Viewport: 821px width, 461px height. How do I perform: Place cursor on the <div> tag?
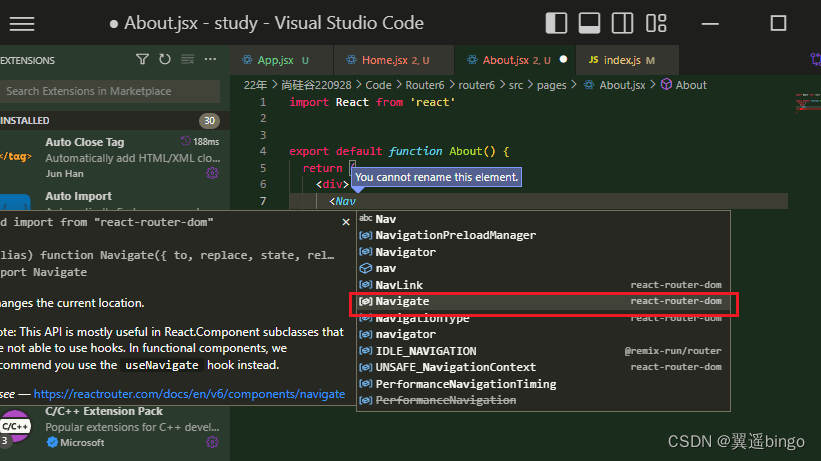tap(332, 184)
